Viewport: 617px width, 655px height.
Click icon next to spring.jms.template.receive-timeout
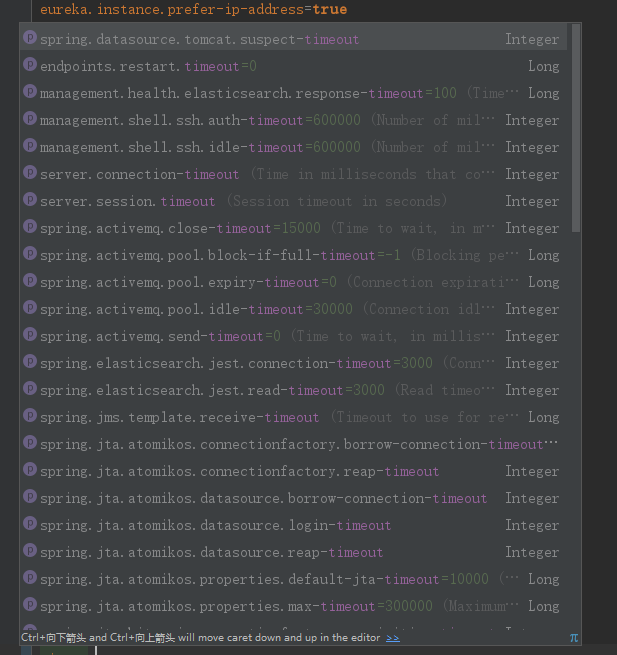30,417
